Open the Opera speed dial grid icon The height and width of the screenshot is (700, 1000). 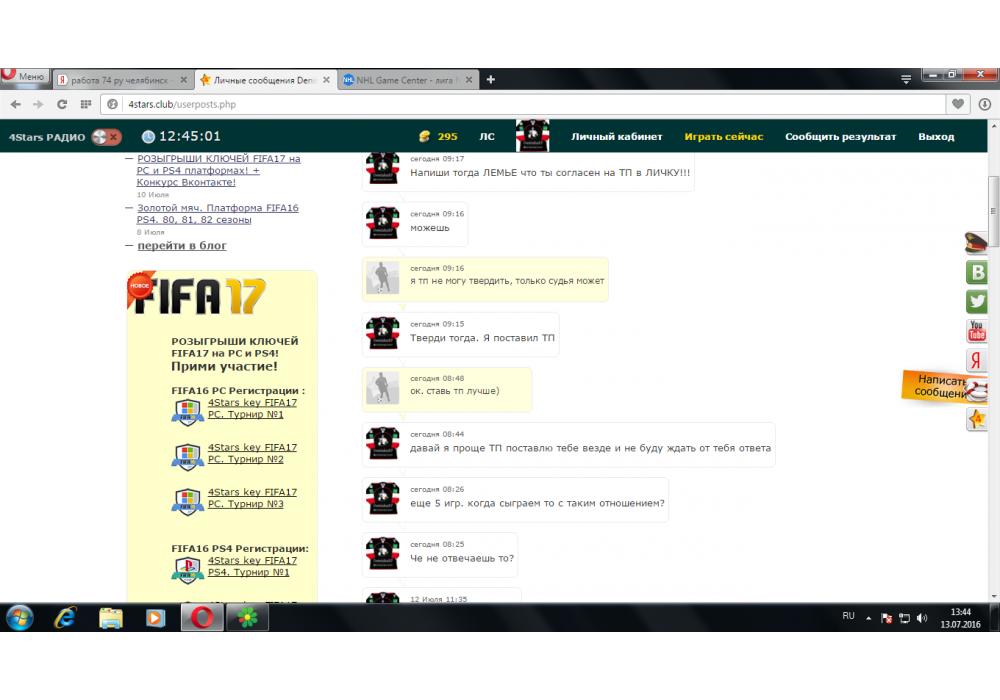click(x=86, y=104)
